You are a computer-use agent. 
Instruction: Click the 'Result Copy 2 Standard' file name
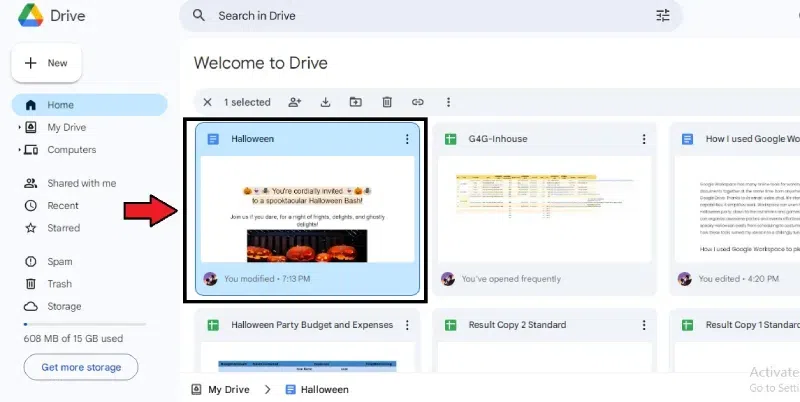517,325
